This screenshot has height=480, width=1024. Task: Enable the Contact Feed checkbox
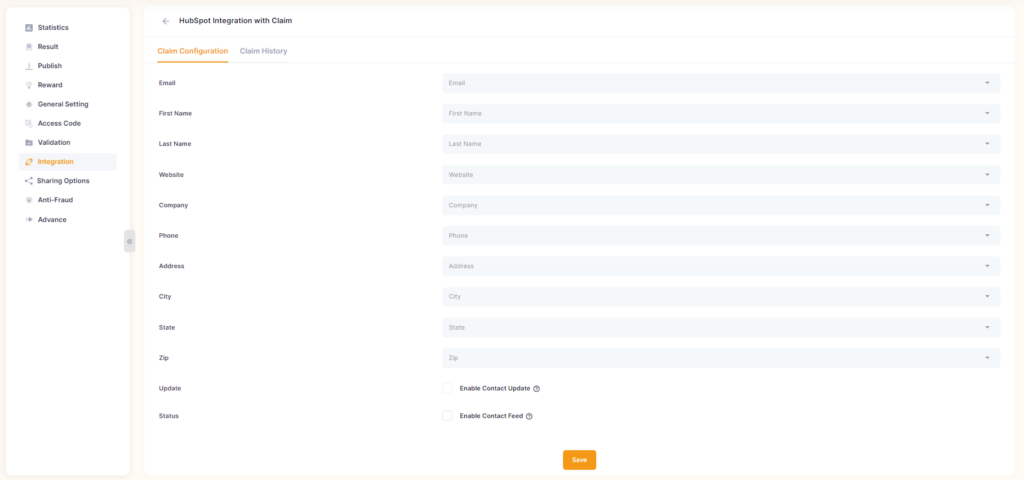(x=447, y=416)
